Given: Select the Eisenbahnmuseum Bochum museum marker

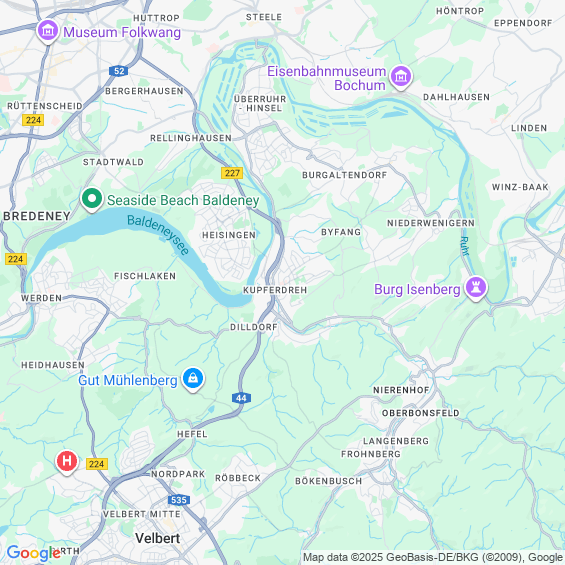Looking at the screenshot, I should click(x=401, y=77).
